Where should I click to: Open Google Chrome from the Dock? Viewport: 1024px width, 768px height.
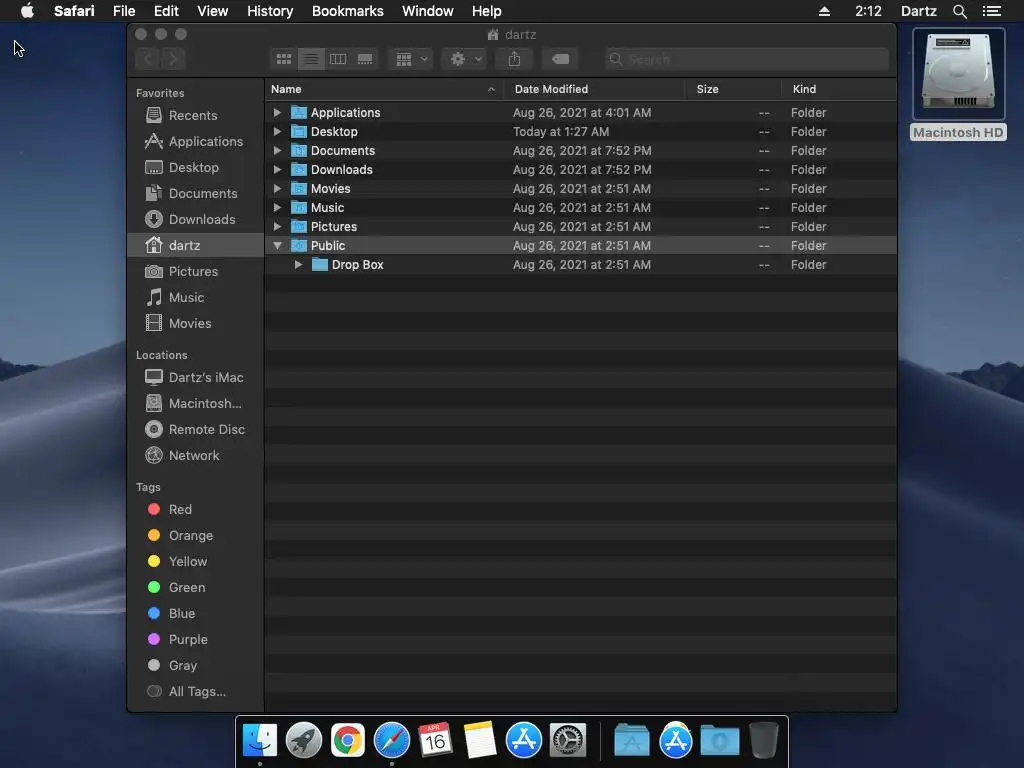pyautogui.click(x=347, y=741)
